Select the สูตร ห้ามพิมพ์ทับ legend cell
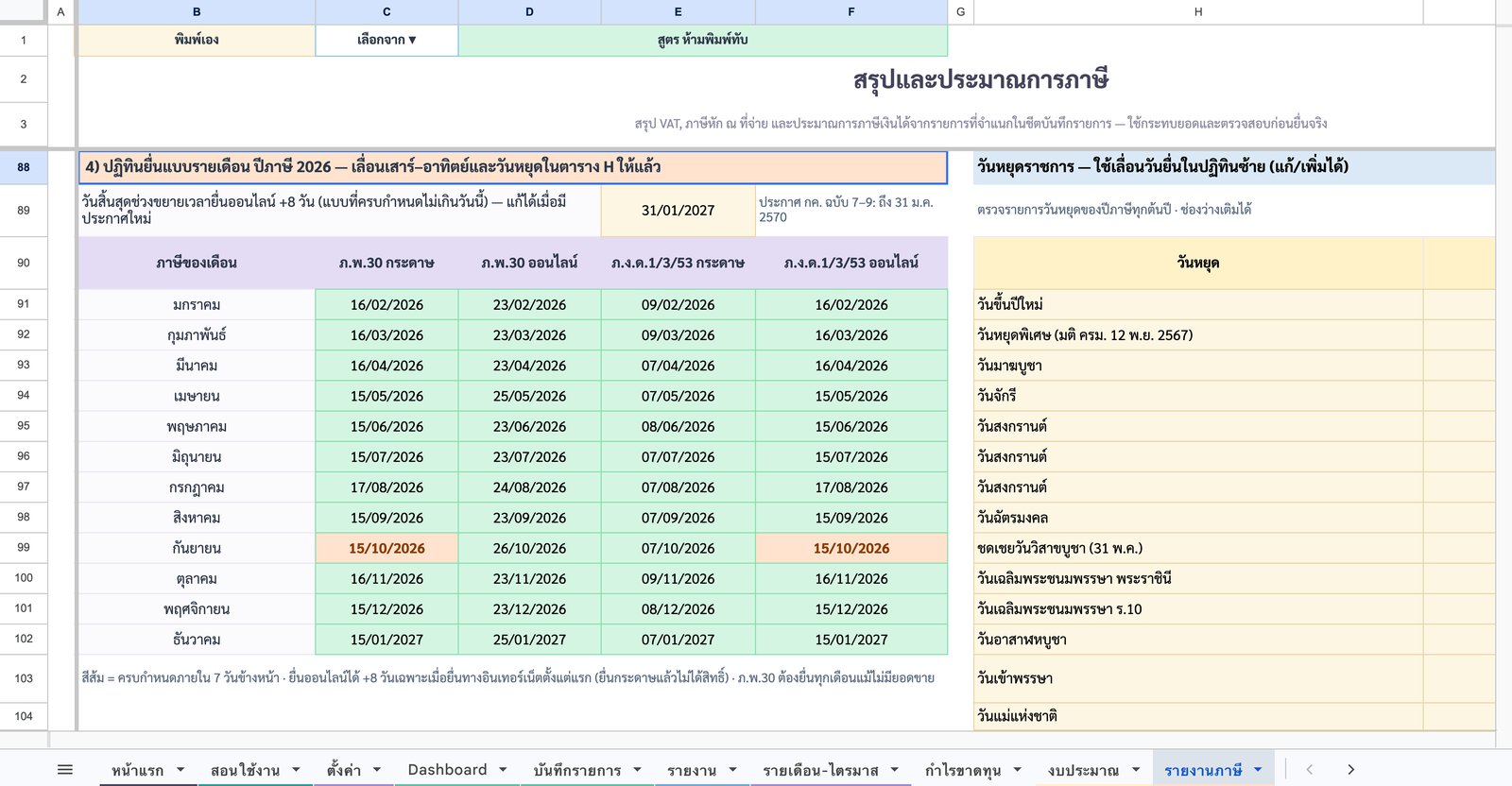 [702, 40]
